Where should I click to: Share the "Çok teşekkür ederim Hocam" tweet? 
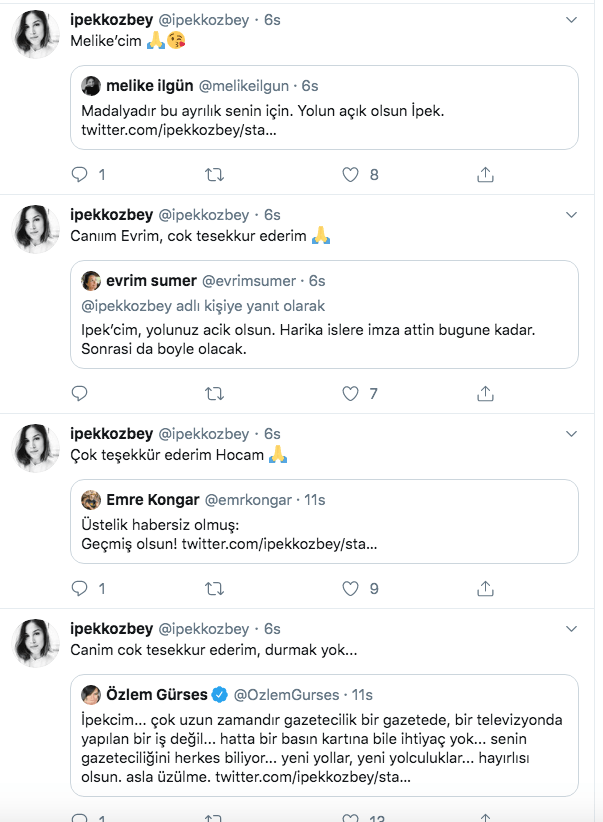(486, 588)
